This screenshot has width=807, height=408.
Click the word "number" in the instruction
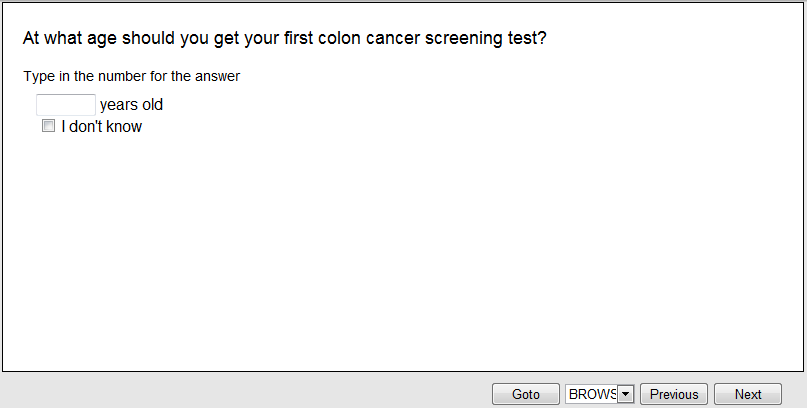(x=122, y=75)
